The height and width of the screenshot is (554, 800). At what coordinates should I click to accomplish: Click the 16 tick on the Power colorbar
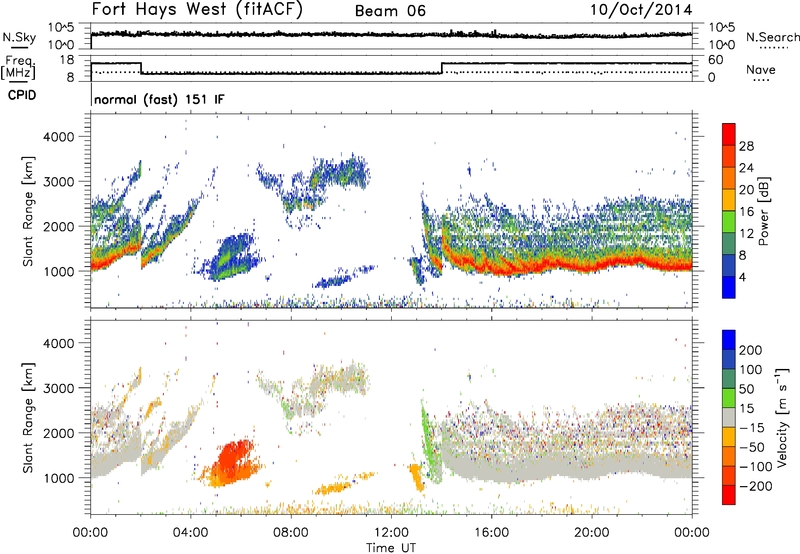(746, 212)
